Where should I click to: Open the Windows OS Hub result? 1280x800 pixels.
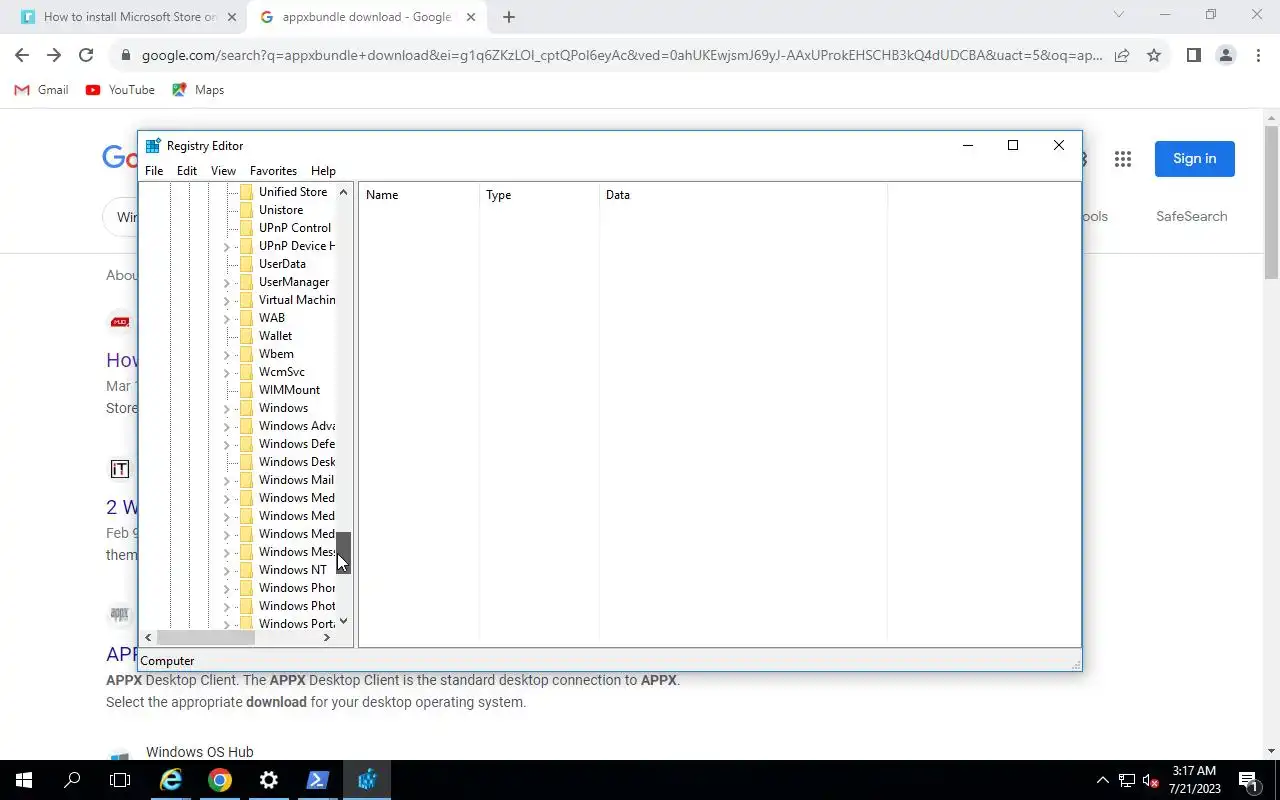tap(200, 752)
